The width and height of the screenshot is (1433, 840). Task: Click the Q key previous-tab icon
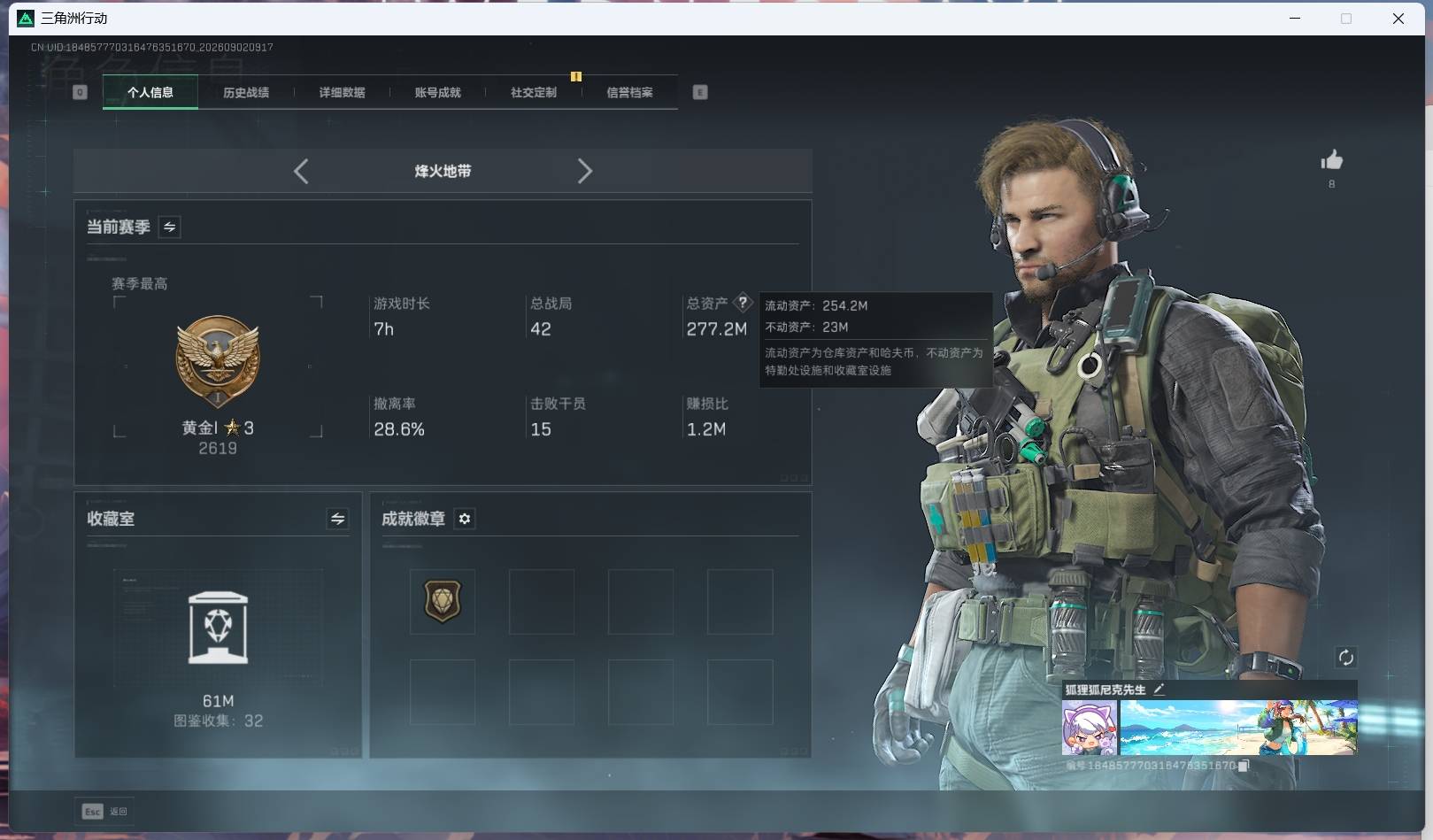pos(80,92)
